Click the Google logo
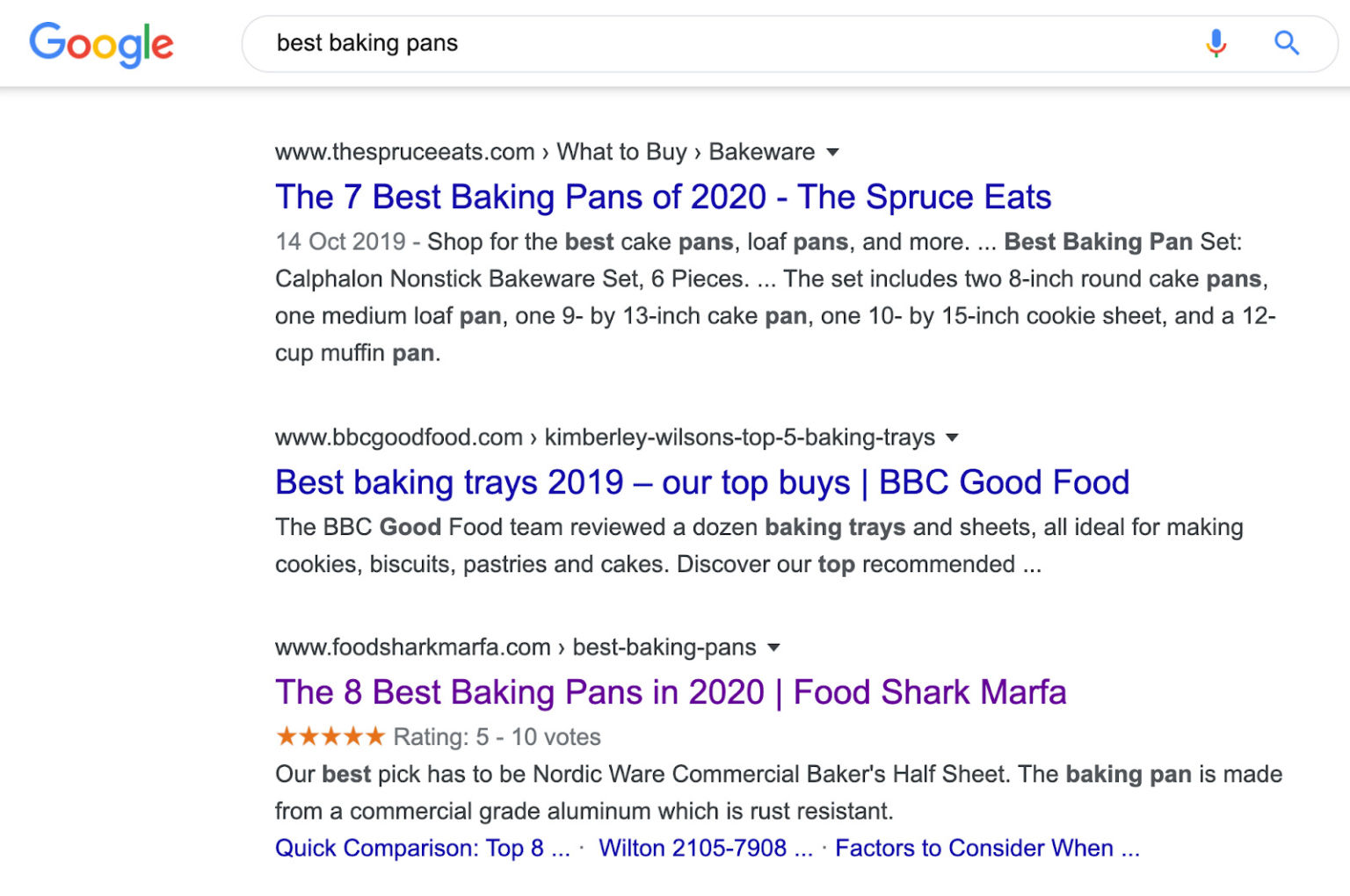 click(x=101, y=44)
